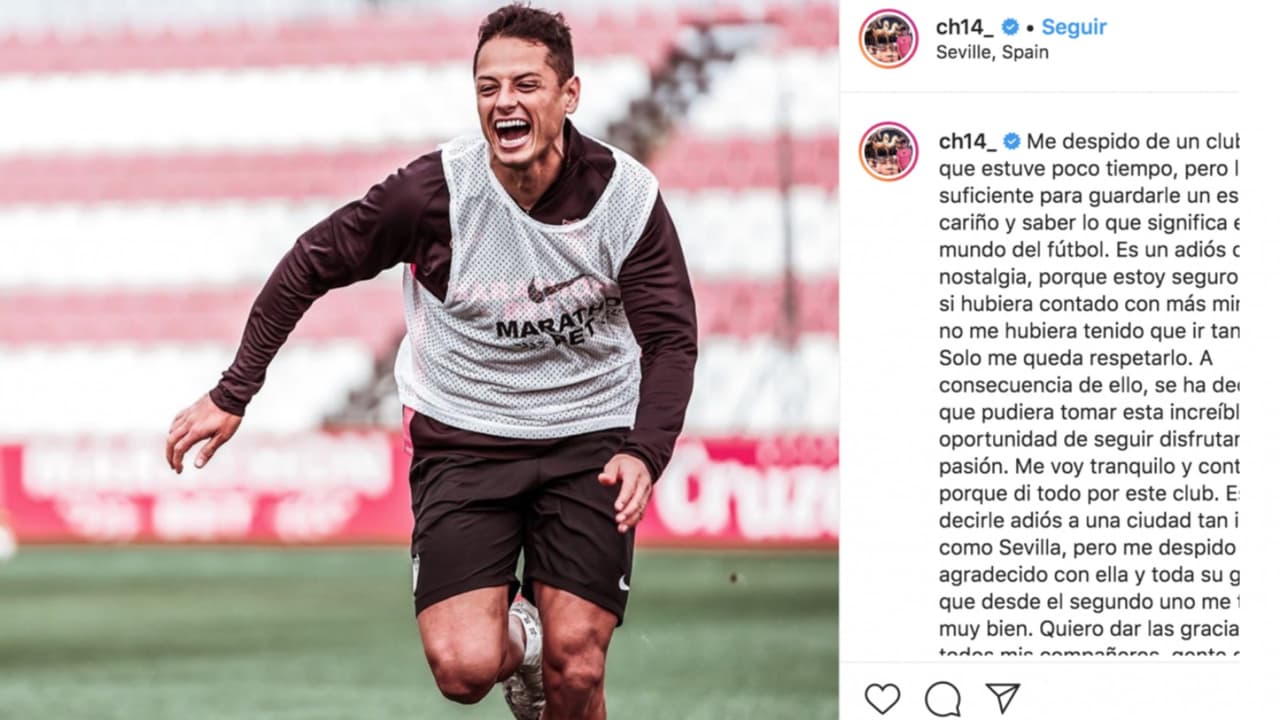Open the profile avatar in the post header
The image size is (1280, 720).
coord(888,38)
